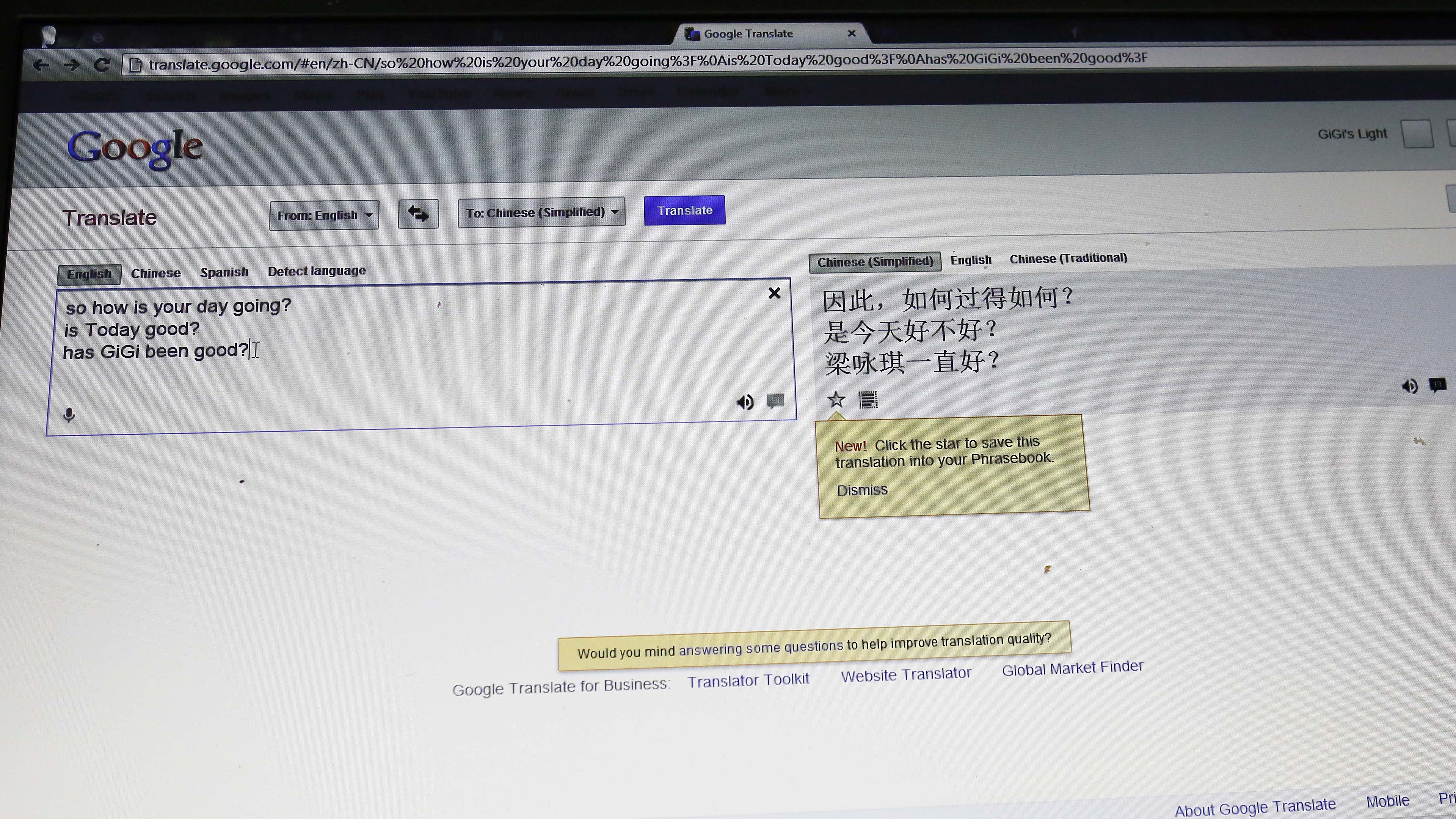Open About Google Translate link
Screen dimensions: 1456x819
point(1255,807)
